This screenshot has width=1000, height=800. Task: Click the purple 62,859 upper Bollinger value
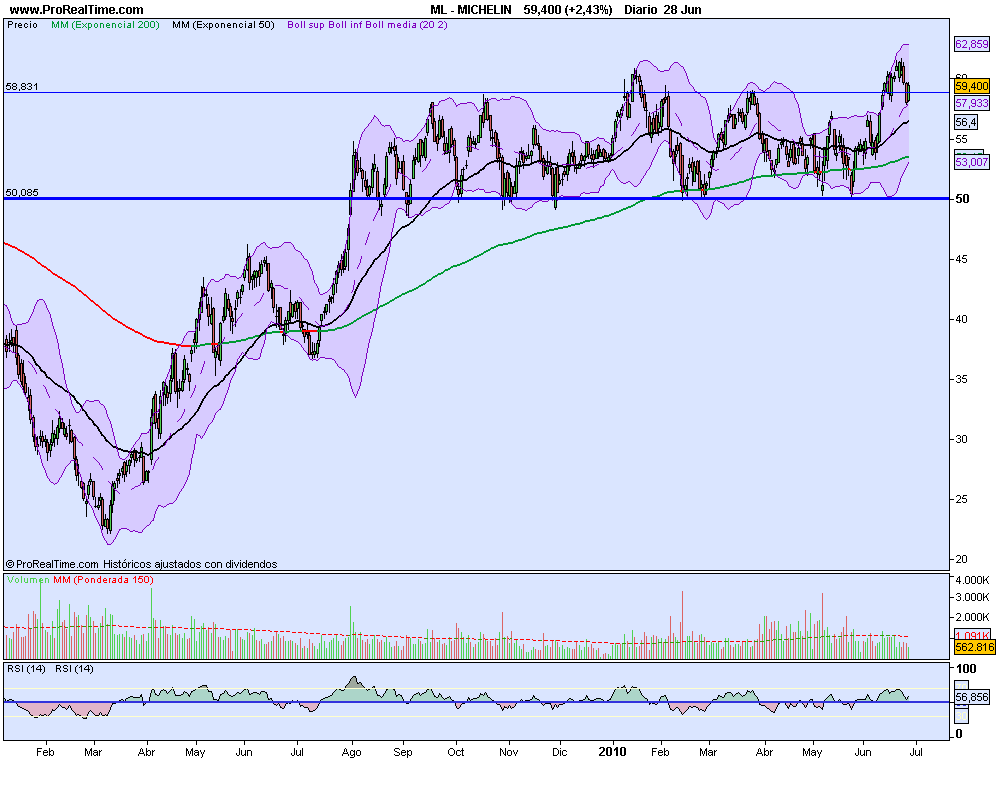[x=971, y=44]
